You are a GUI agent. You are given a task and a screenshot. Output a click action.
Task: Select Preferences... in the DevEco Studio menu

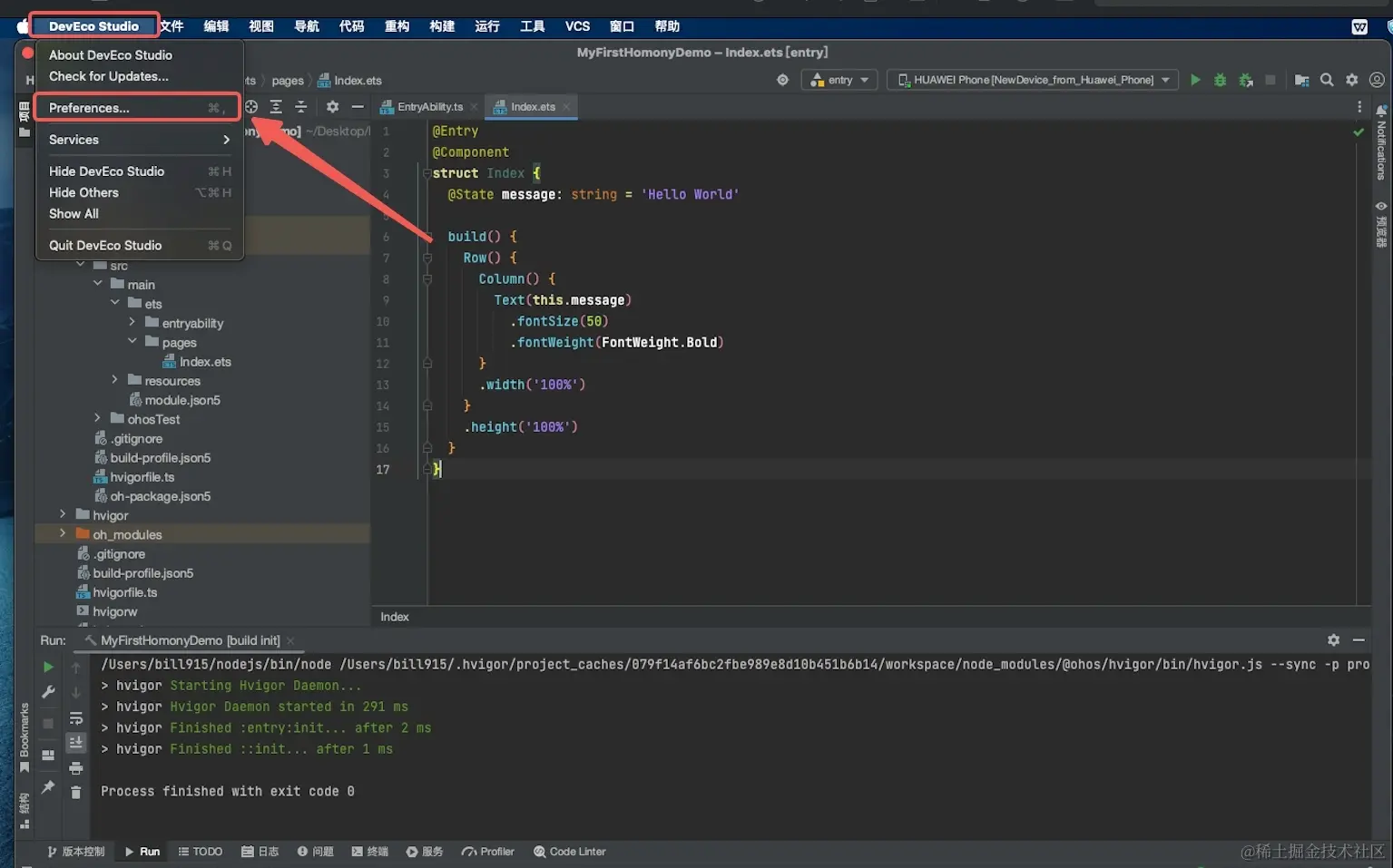pyautogui.click(x=138, y=108)
